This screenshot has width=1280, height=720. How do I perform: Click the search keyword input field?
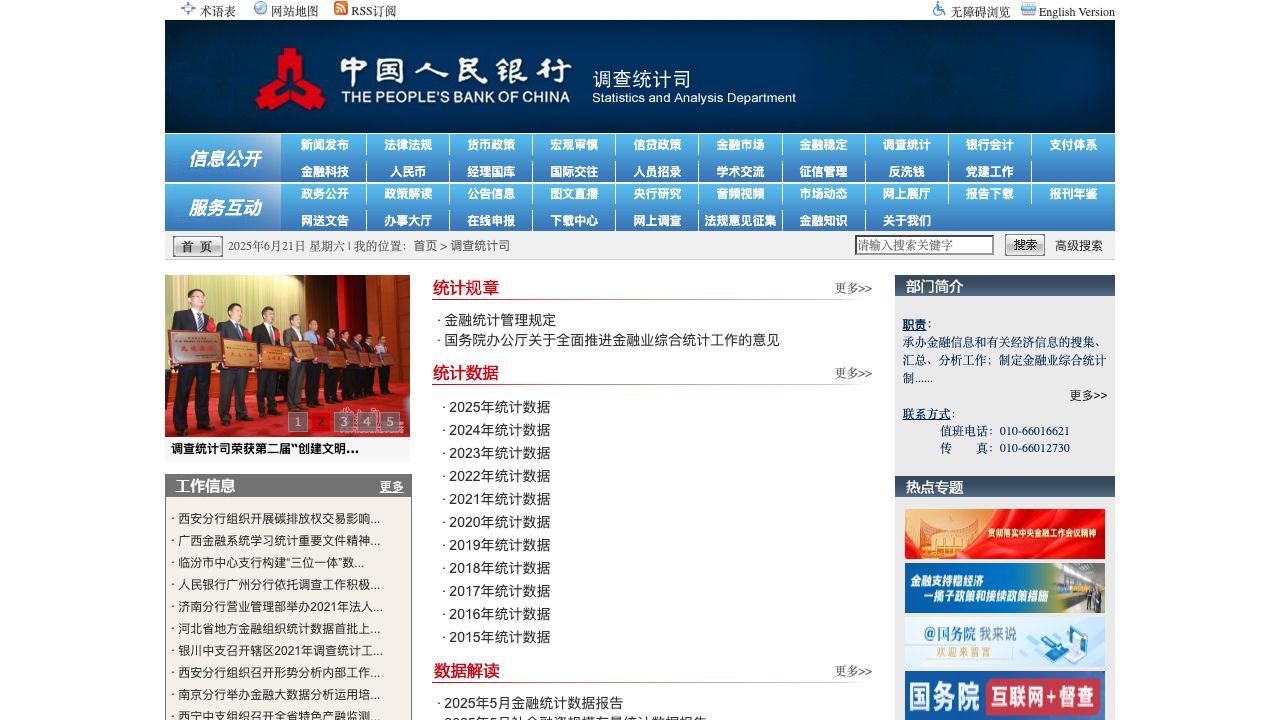(924, 245)
